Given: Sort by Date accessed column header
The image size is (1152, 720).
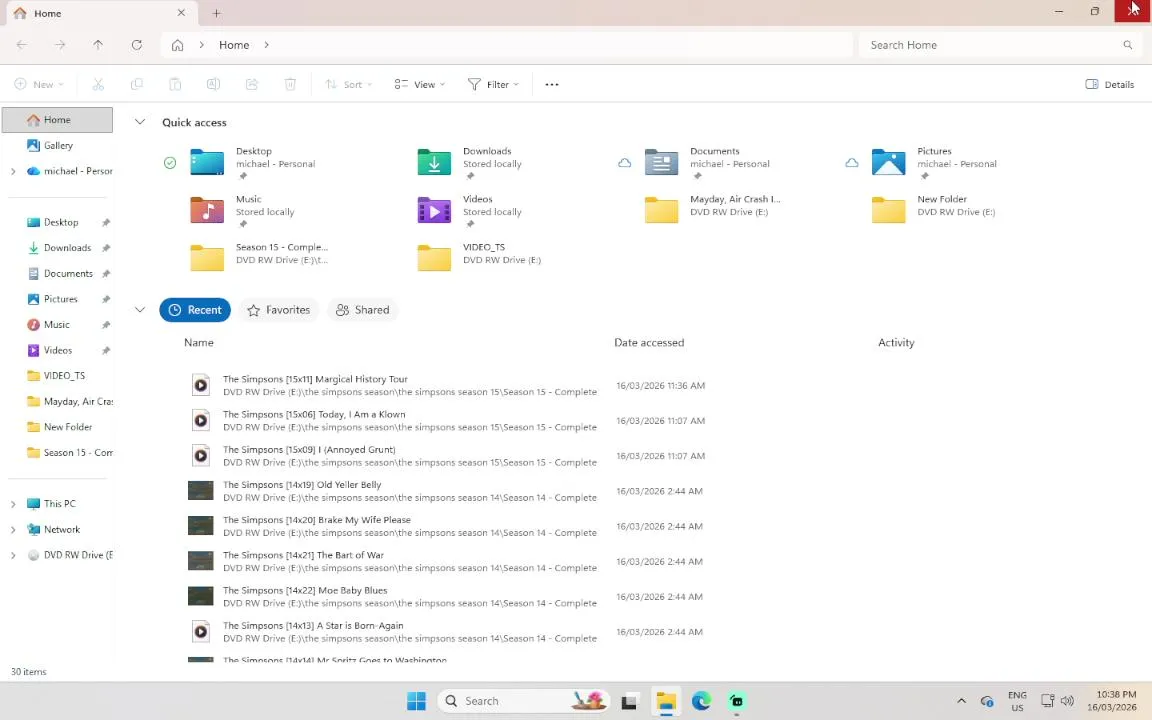Looking at the screenshot, I should click(x=649, y=342).
